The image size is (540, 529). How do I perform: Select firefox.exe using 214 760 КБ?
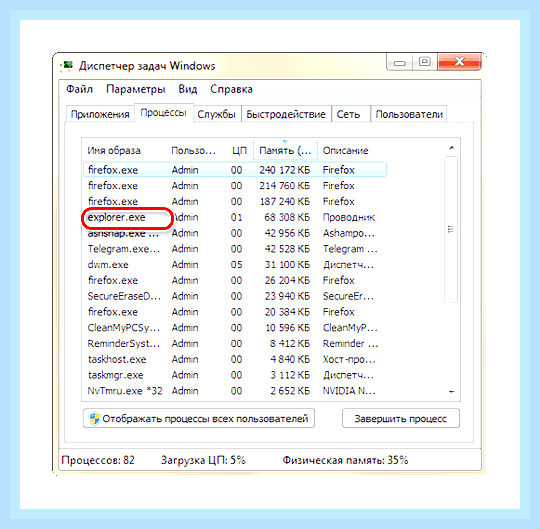click(235, 186)
